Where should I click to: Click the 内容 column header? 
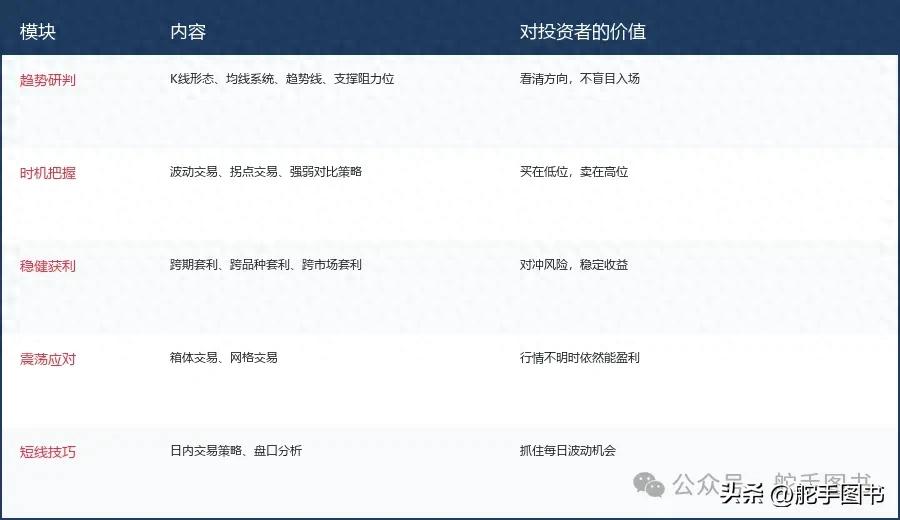click(188, 32)
